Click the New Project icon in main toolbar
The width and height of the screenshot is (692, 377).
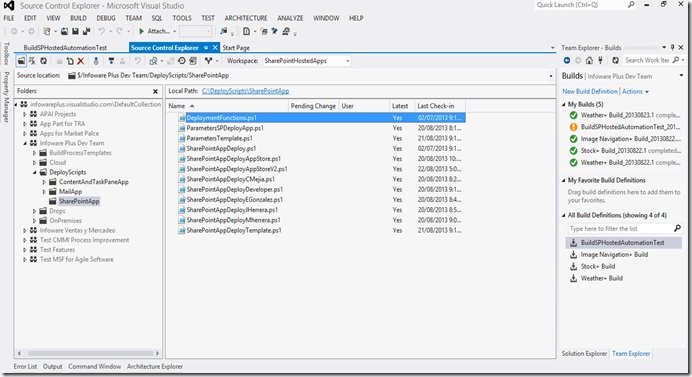click(x=46, y=31)
